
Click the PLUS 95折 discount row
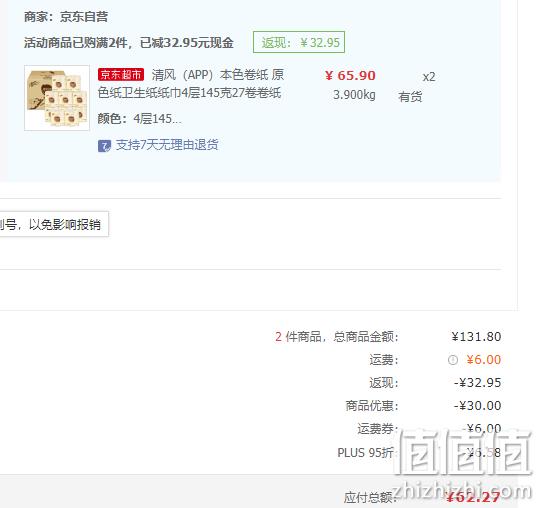pos(419,452)
